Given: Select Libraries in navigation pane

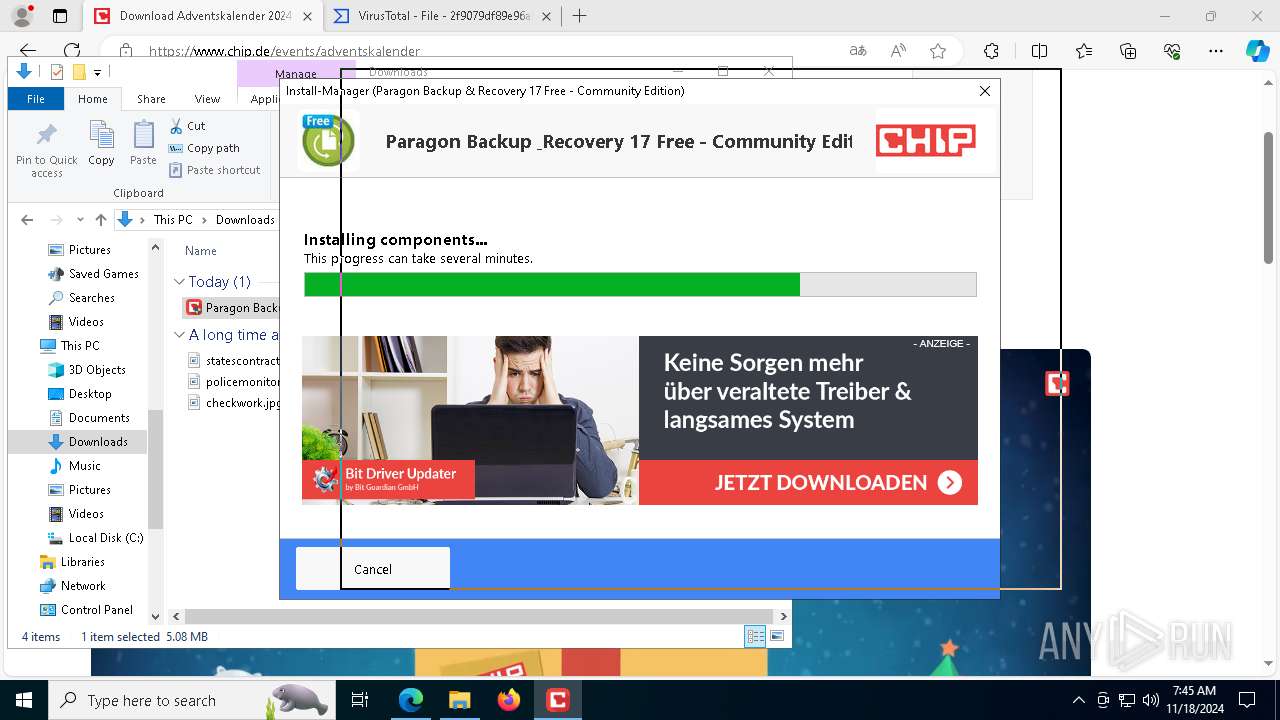Looking at the screenshot, I should (82, 562).
